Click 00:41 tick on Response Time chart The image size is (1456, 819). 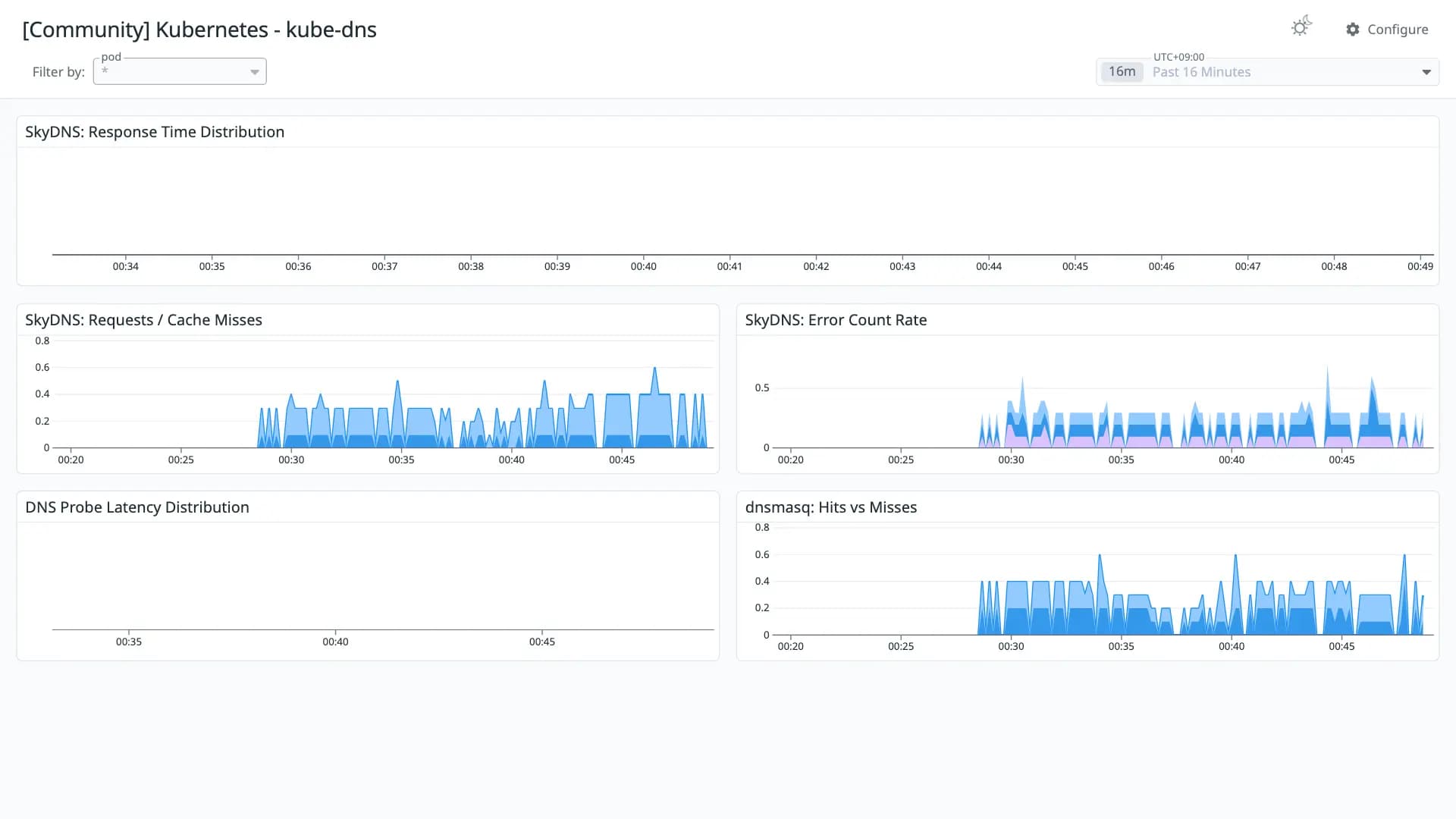(730, 266)
